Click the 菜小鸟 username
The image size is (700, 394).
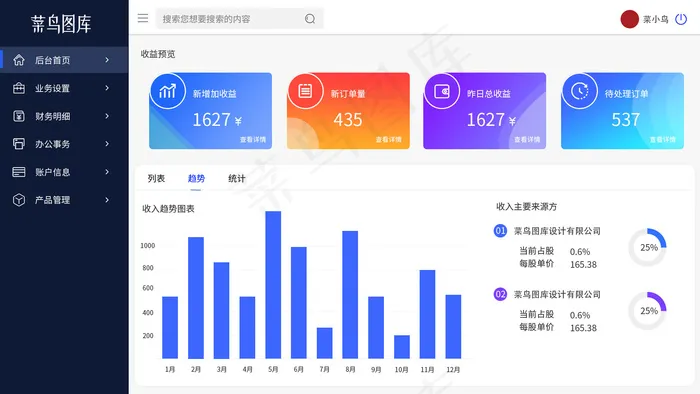pyautogui.click(x=655, y=19)
